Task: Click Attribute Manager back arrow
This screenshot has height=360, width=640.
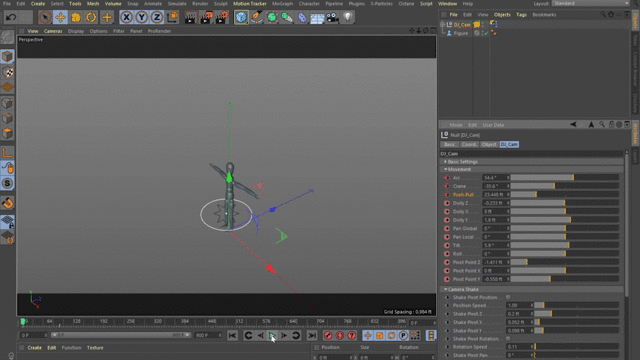Action: pos(573,124)
